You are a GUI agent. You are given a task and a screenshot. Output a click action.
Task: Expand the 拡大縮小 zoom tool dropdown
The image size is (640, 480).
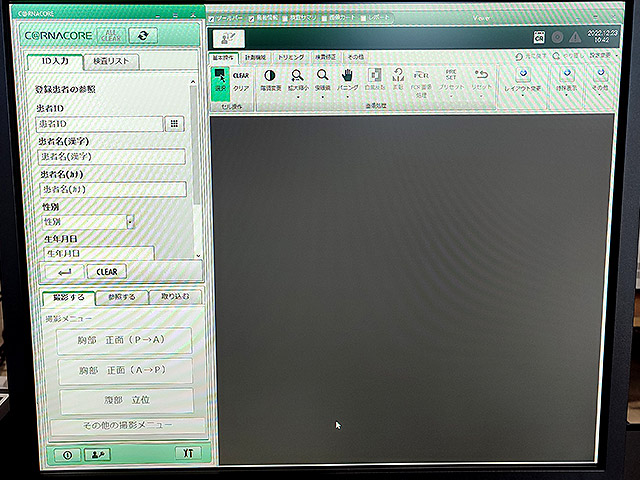coord(298,97)
